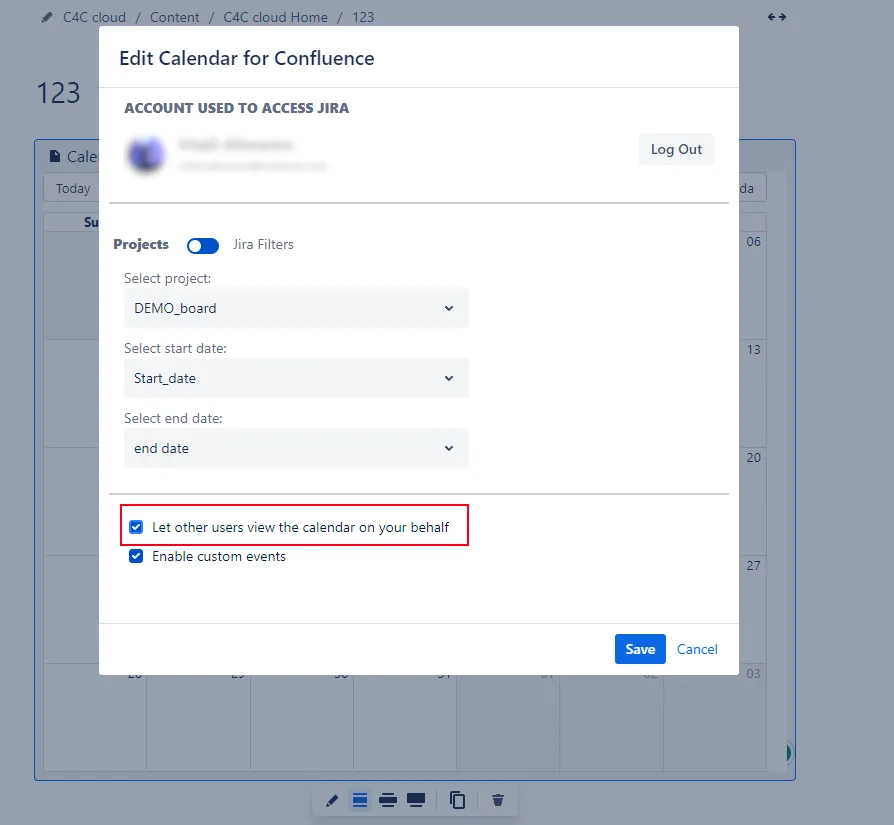This screenshot has width=894, height=825.
Task: Go to C4C cloud breadcrumb
Action: [94, 18]
